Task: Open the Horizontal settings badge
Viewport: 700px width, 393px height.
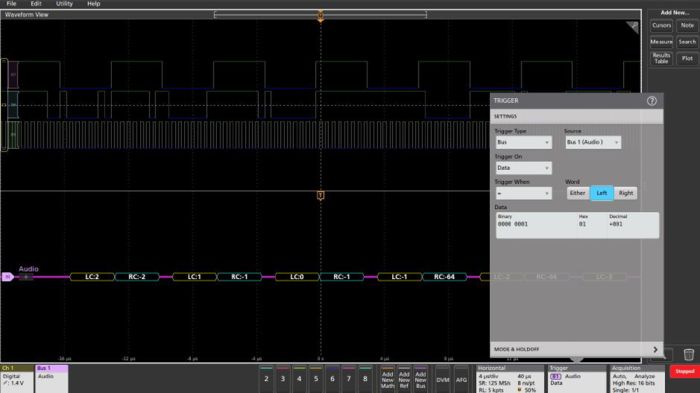Action: coord(510,379)
